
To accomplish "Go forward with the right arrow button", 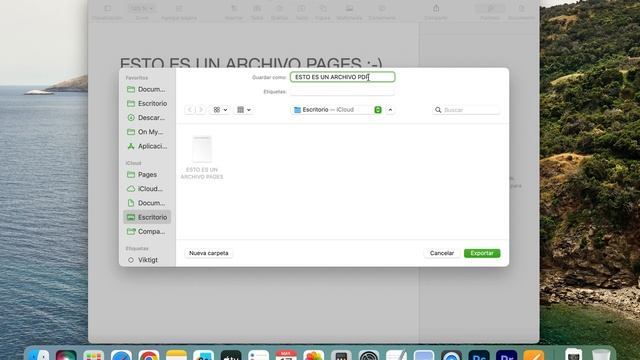I will coord(200,110).
